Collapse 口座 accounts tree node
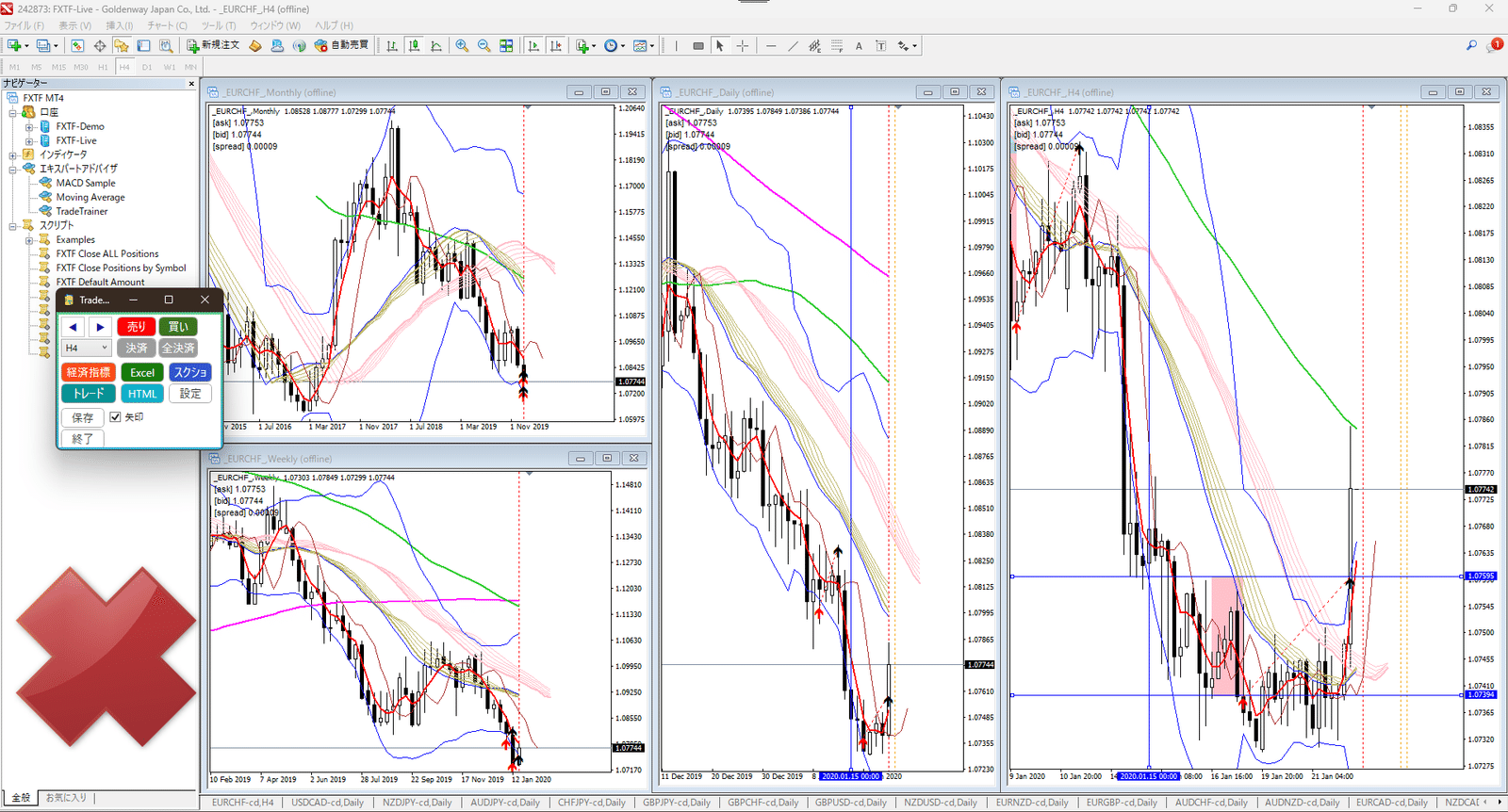This screenshot has height=812, width=1508. point(13,112)
